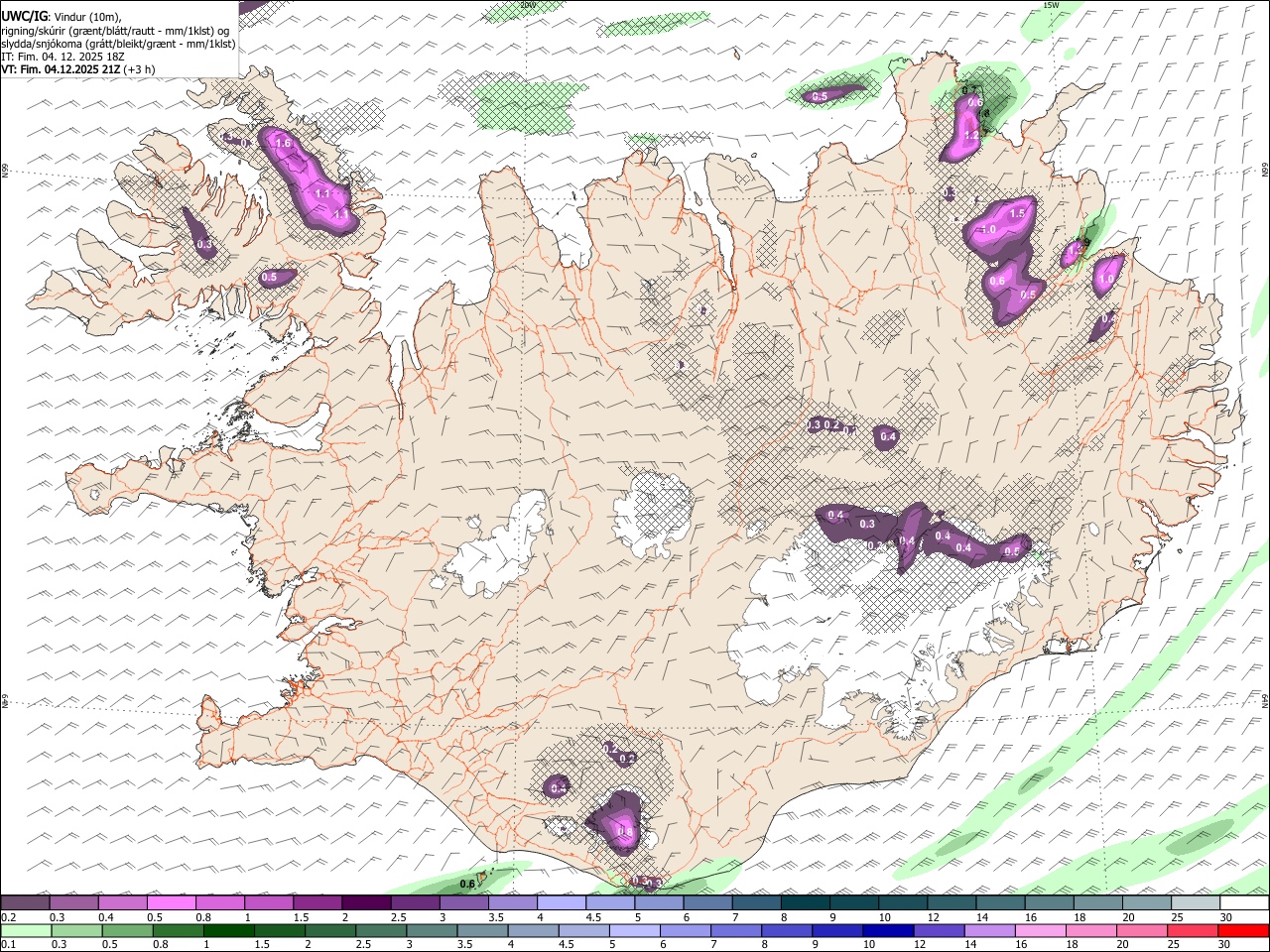This screenshot has width=1270, height=952.
Task: Click the 0.5 value in the offshore patch north of Iceland
Action: [x=821, y=96]
